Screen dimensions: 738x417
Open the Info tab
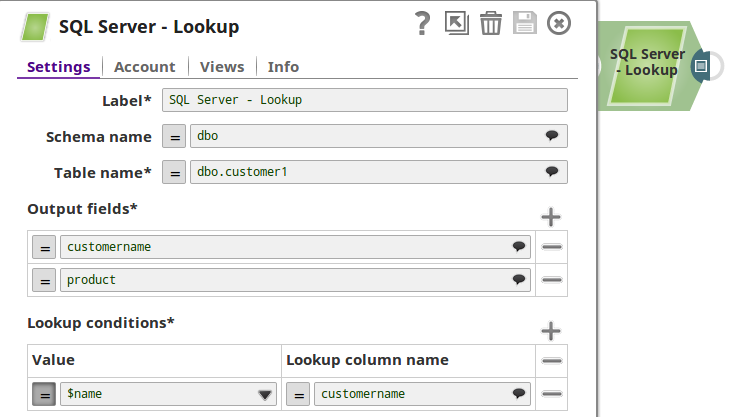[283, 67]
